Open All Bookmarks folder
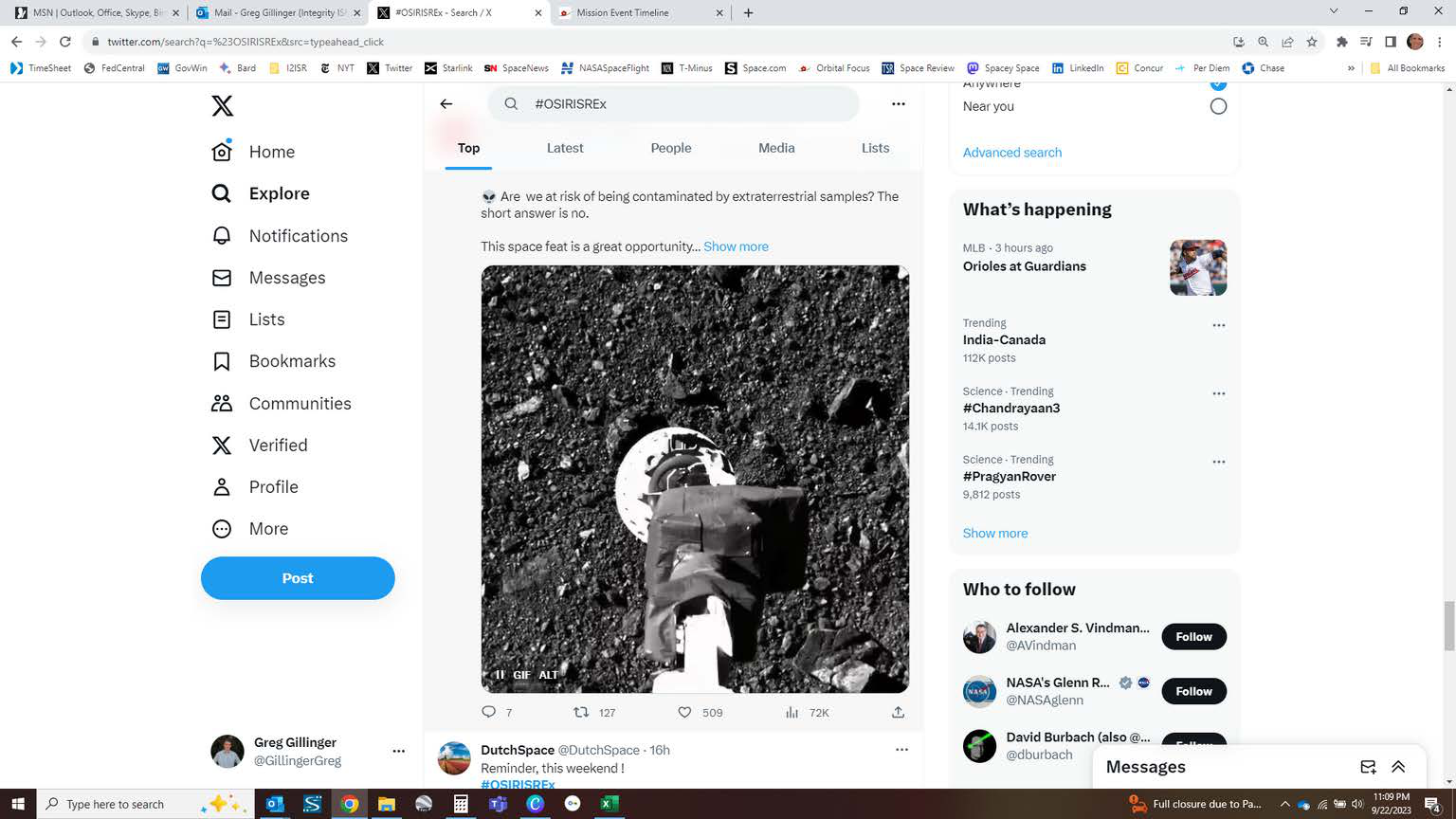The image size is (1456, 819). (x=1408, y=68)
